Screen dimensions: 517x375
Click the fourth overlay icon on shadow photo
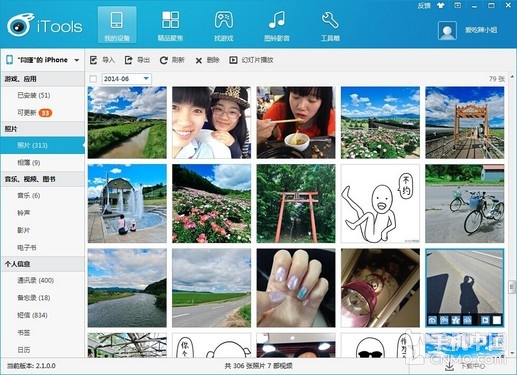tap(467, 320)
